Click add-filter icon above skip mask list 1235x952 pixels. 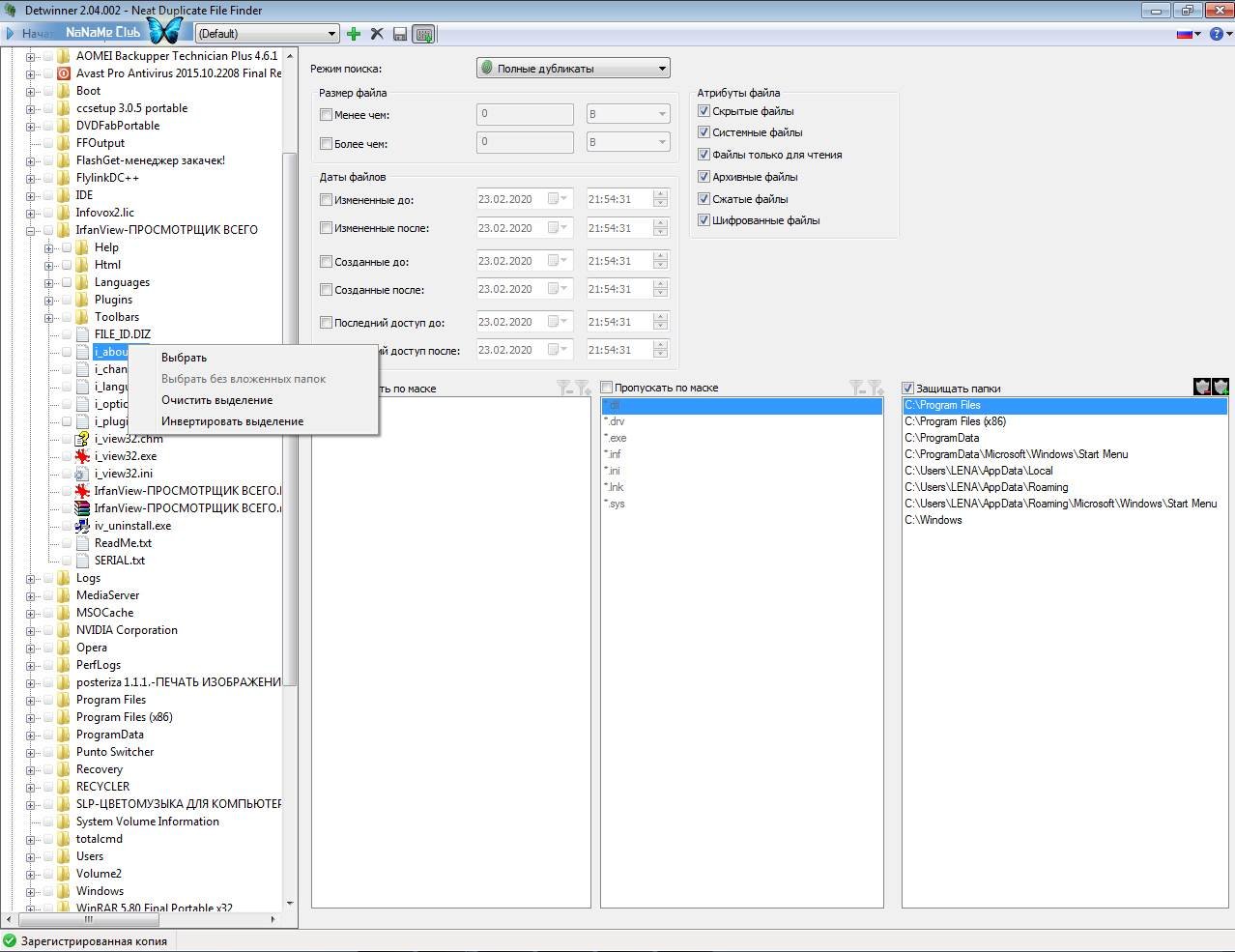875,388
